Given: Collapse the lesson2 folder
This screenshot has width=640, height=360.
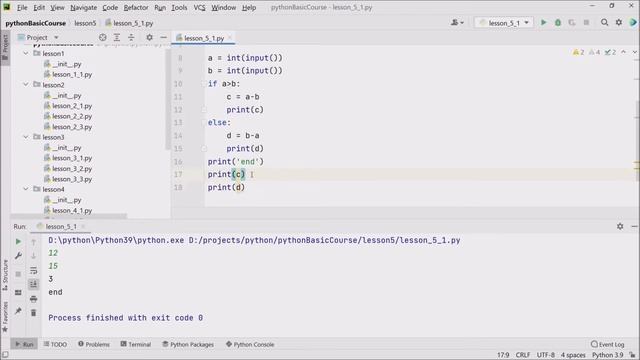Looking at the screenshot, I should pyautogui.click(x=26, y=84).
